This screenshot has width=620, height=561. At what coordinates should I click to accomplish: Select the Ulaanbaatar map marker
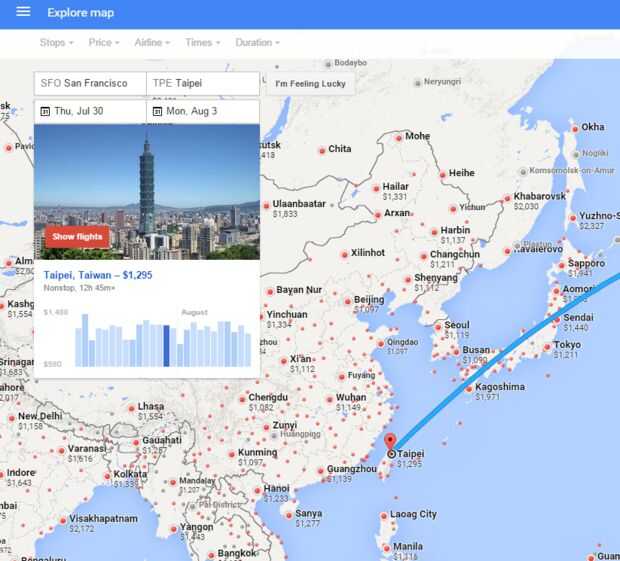(266, 206)
